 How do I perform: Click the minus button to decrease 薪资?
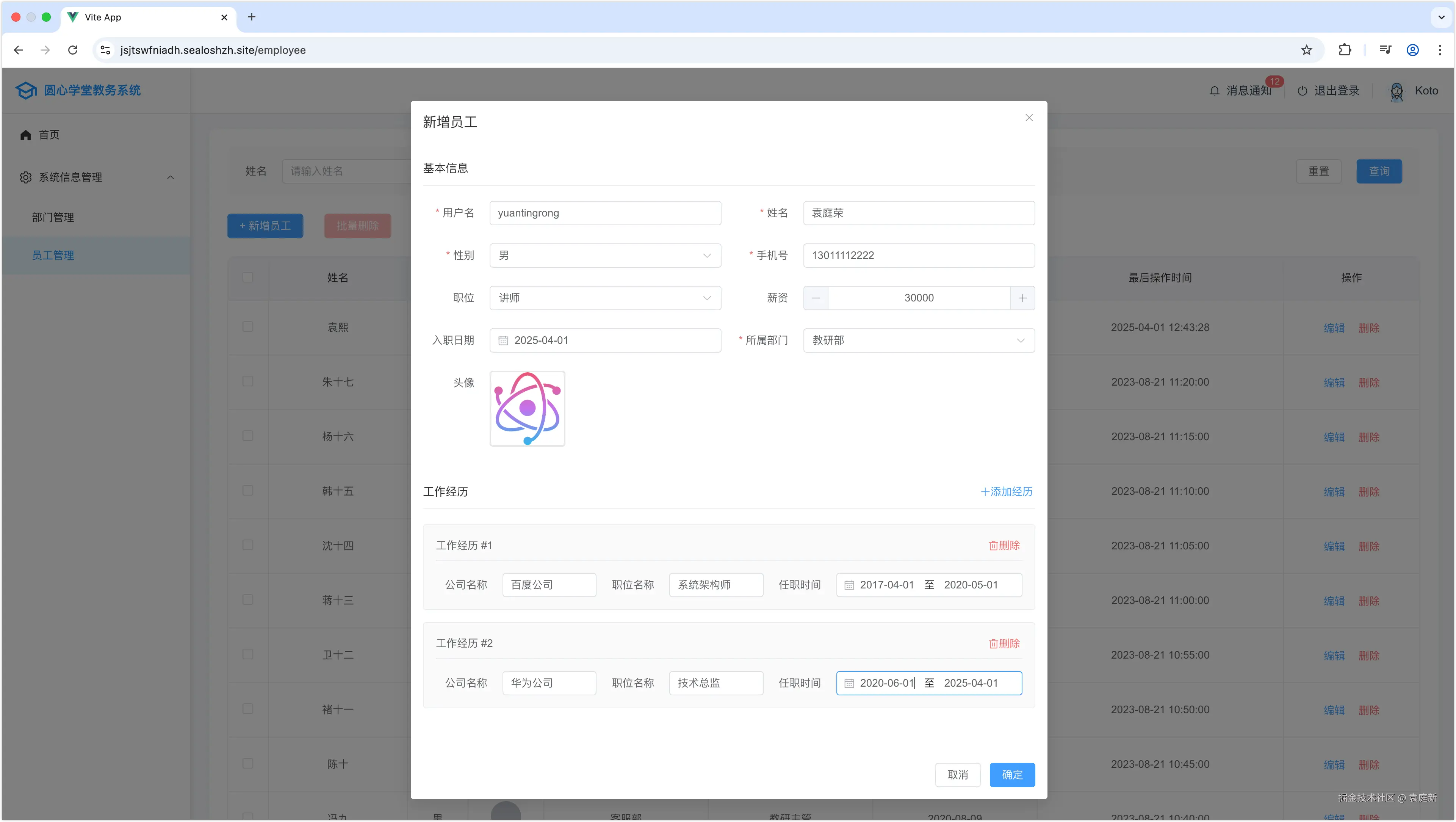[816, 298]
